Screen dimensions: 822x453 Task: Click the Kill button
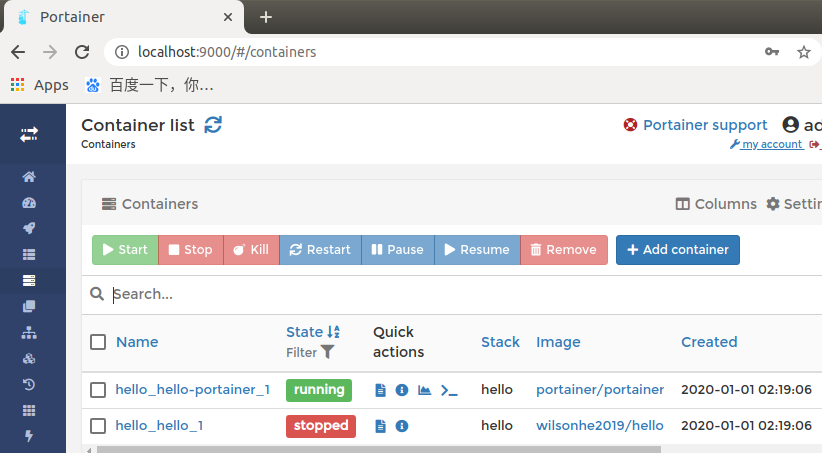[x=252, y=250]
